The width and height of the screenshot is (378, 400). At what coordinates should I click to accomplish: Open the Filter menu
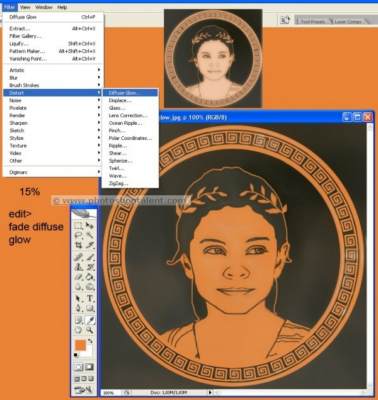10,7
